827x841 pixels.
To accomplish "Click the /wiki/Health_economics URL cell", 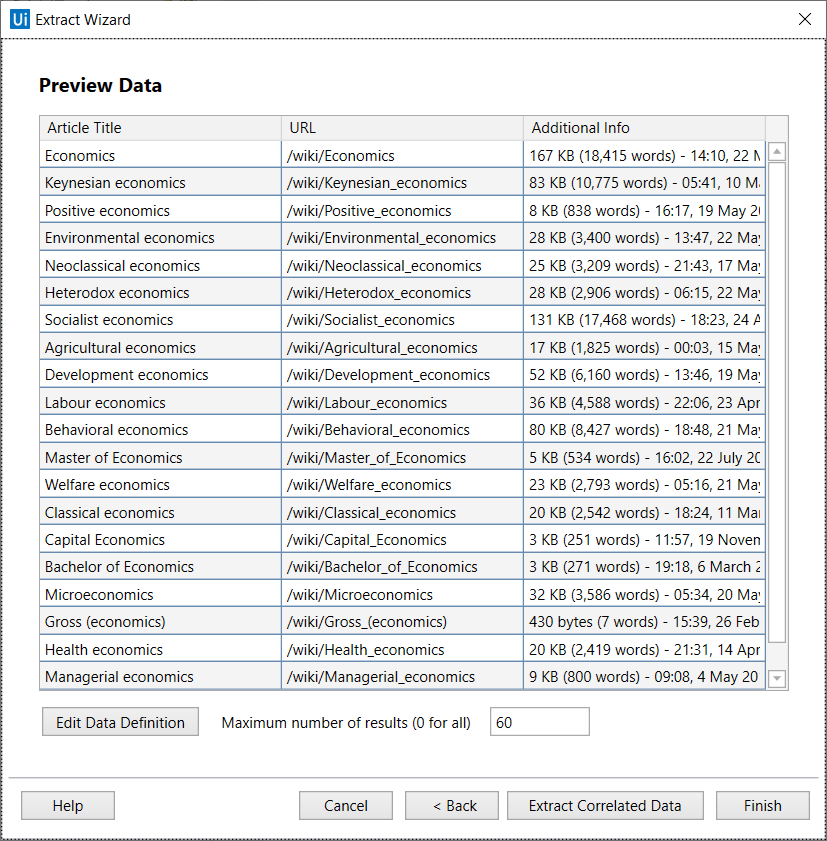I will (400, 649).
